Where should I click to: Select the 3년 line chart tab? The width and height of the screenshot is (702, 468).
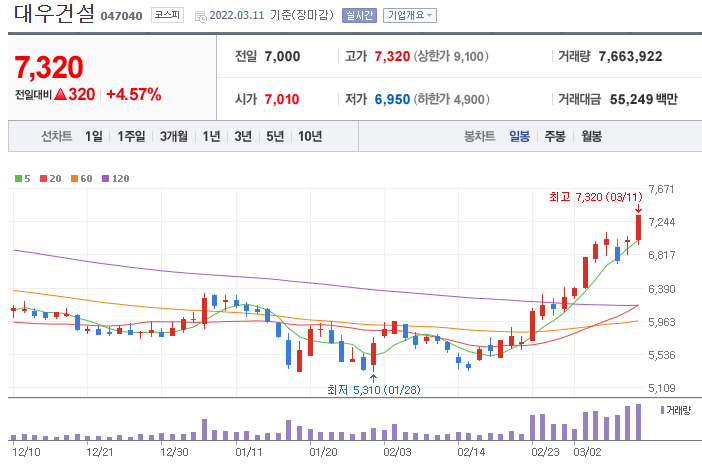tap(243, 136)
